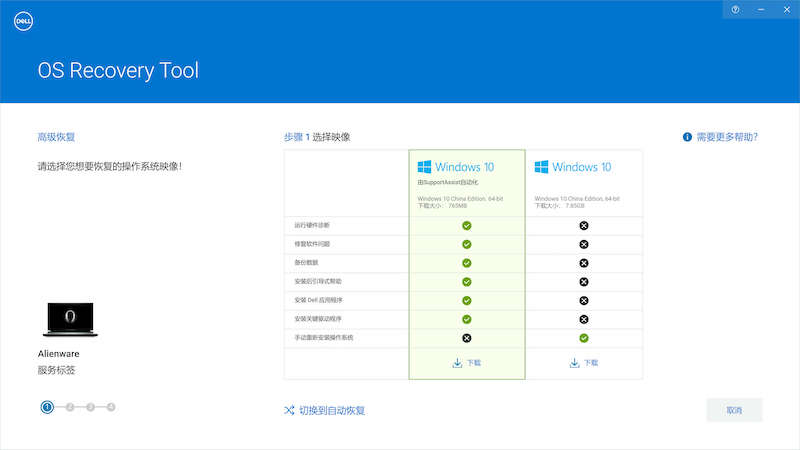
Task: Minimize the OS Recovery Tool window
Action: tap(761, 9)
